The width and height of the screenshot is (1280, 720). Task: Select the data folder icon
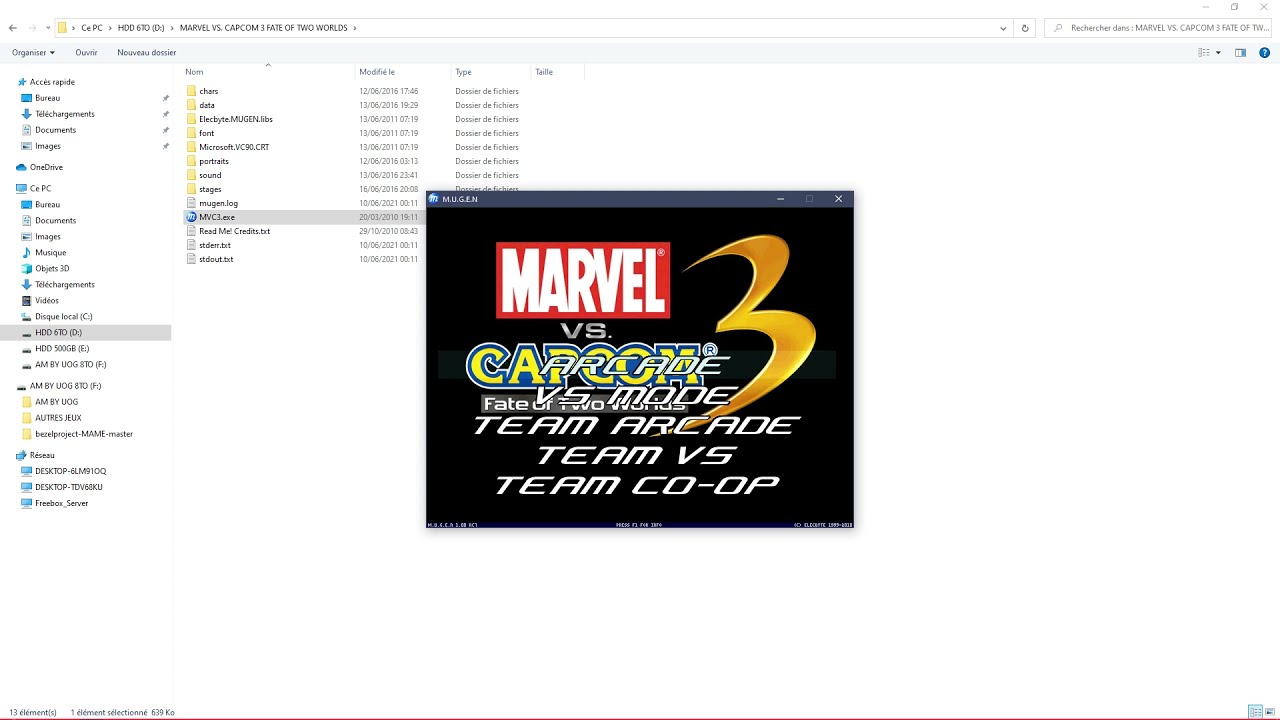click(x=191, y=105)
